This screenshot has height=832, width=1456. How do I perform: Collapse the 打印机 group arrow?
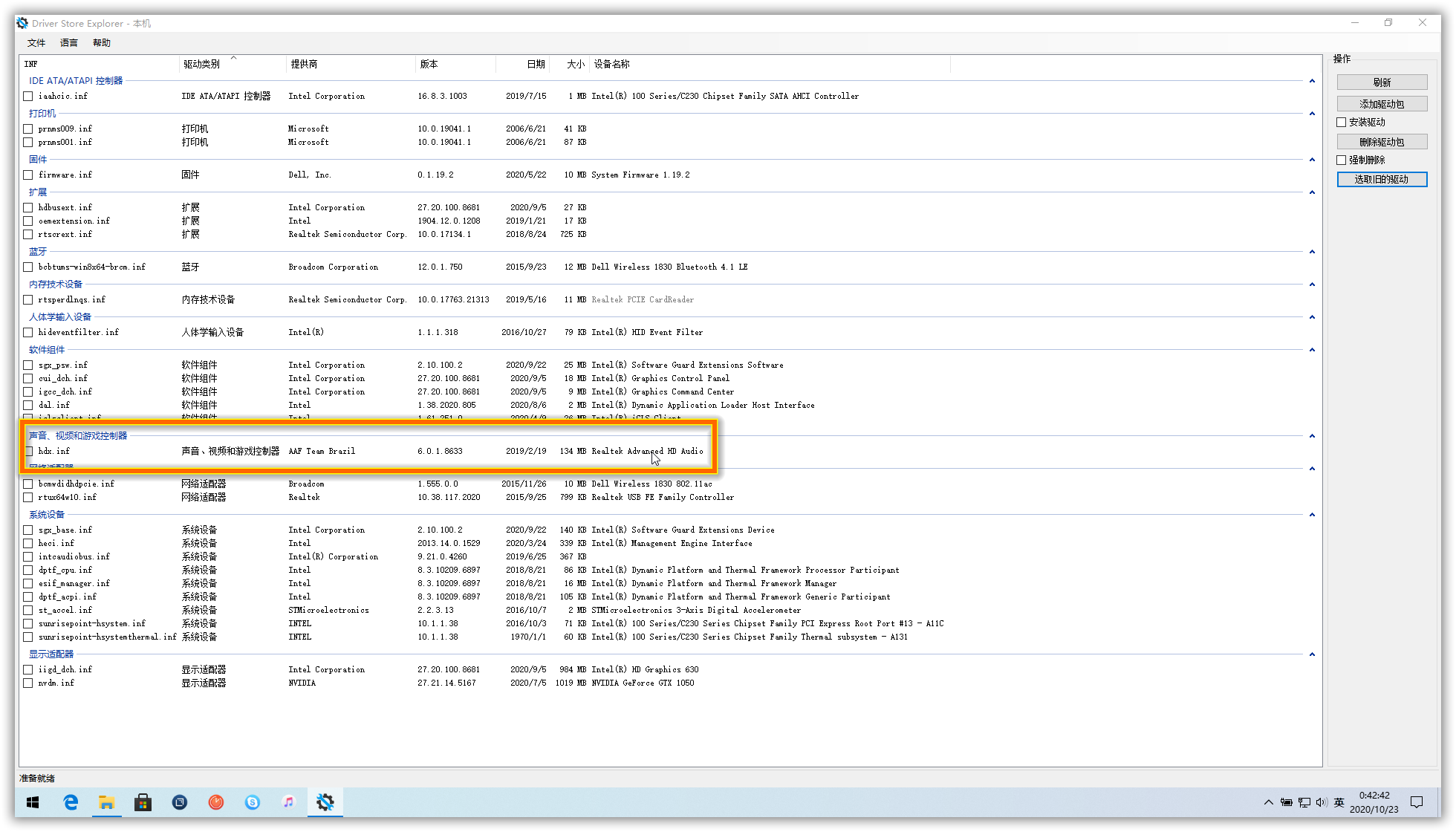pyautogui.click(x=1312, y=114)
